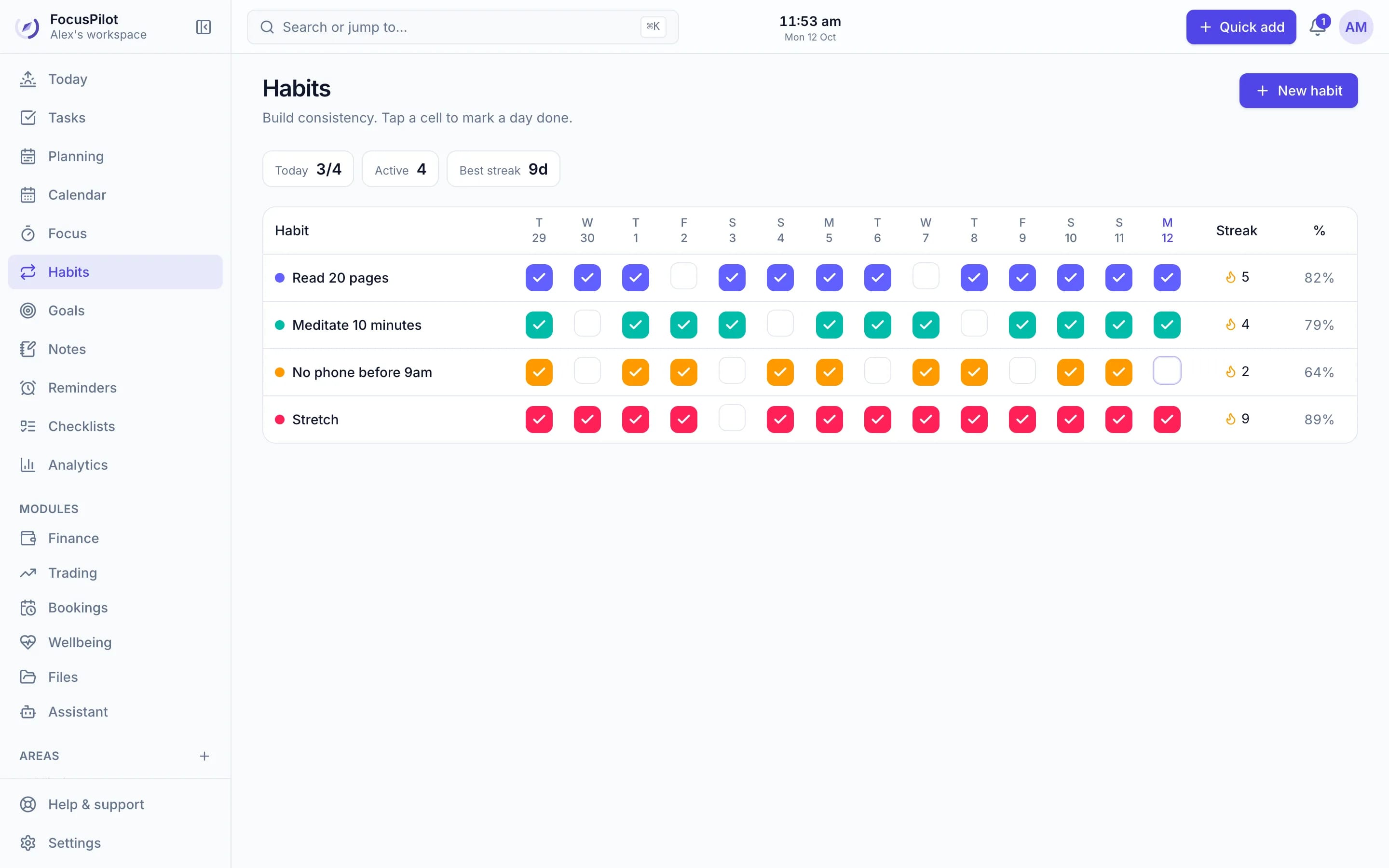Screen dimensions: 1389x868
Task: Click the Quick add button
Action: tap(1241, 27)
